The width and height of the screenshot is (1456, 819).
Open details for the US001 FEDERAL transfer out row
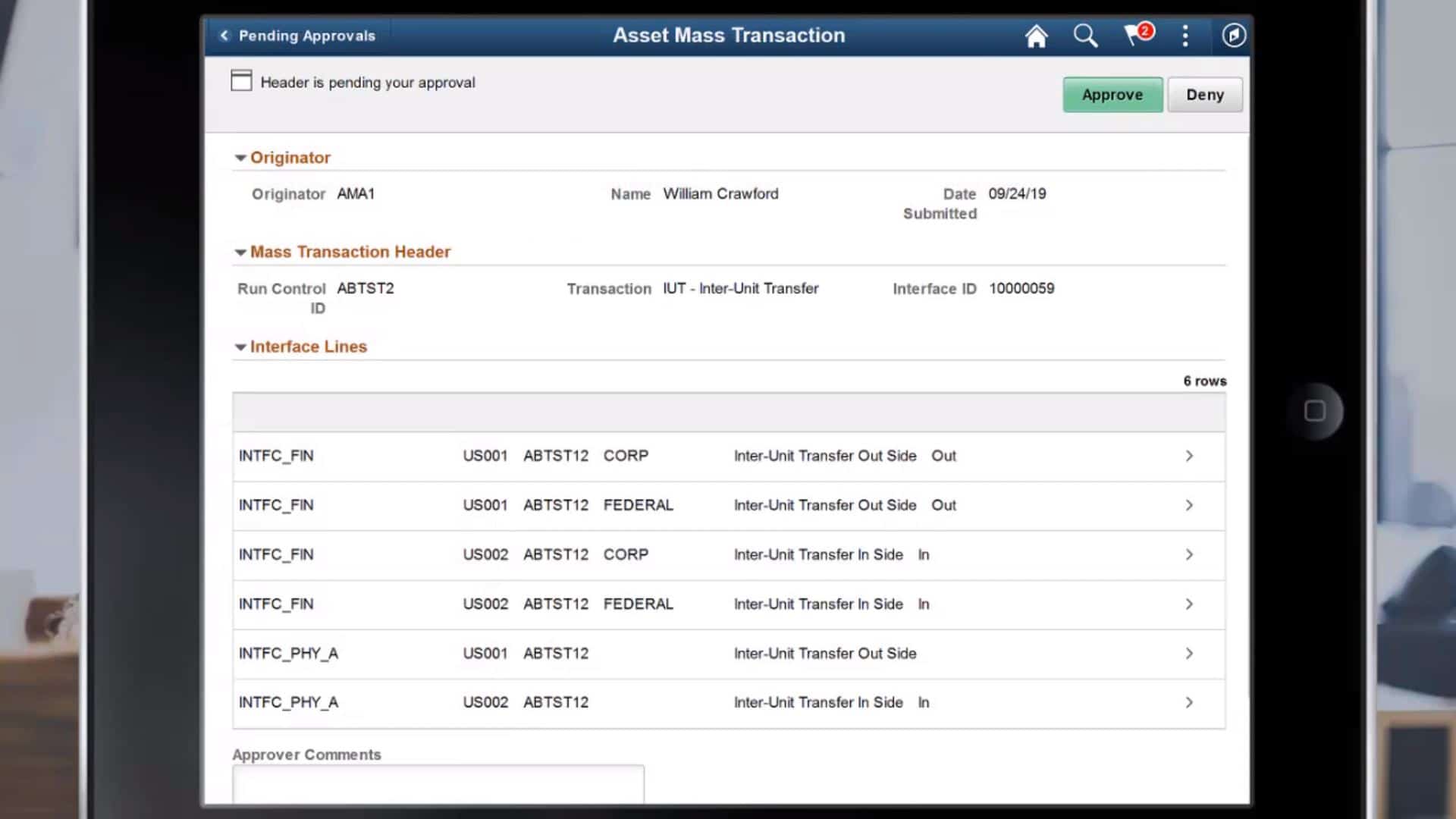(x=1189, y=505)
